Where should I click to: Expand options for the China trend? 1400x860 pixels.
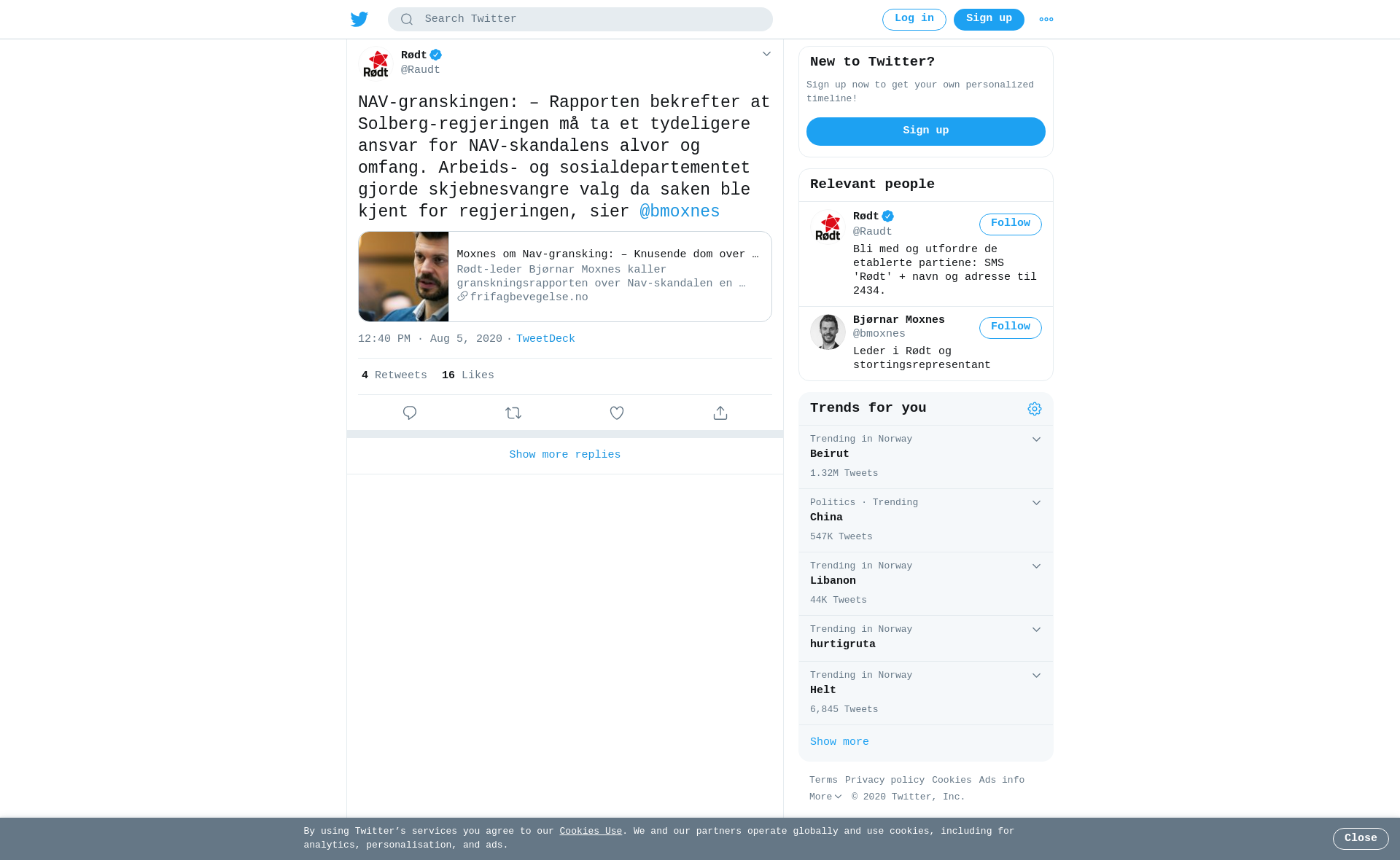tap(1036, 503)
